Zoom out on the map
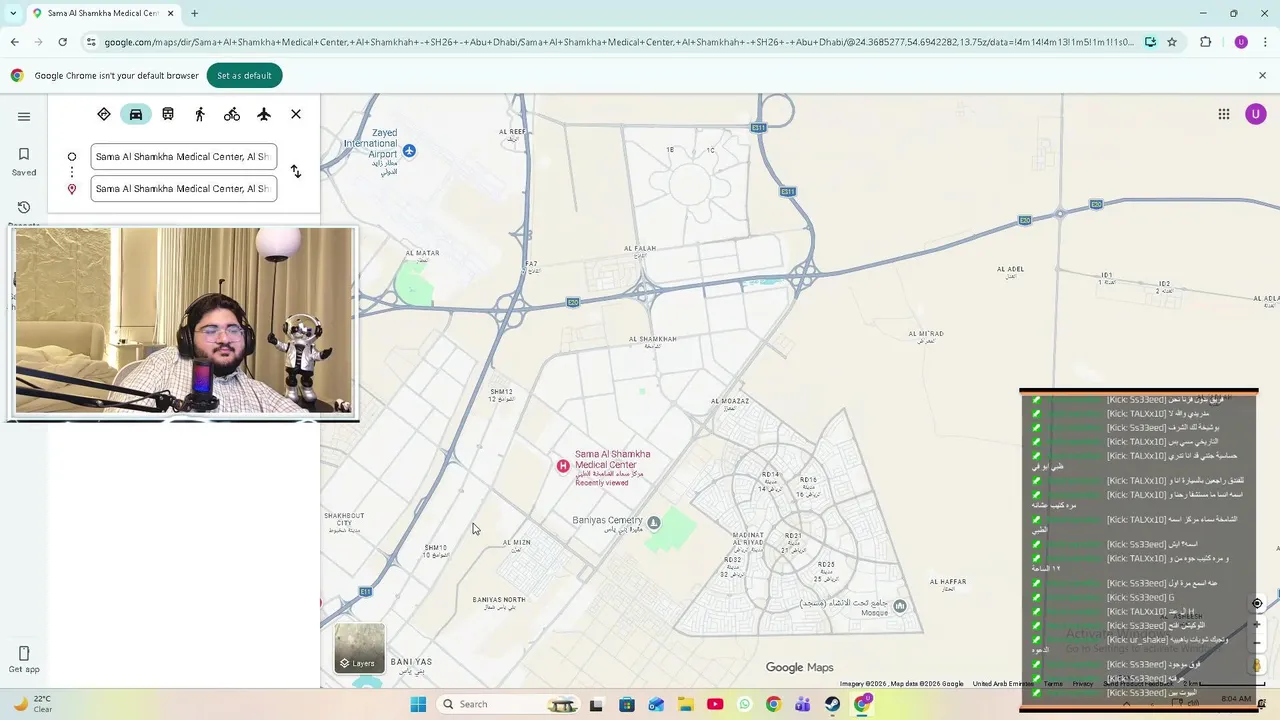The width and height of the screenshot is (1280, 720). [x=1257, y=643]
